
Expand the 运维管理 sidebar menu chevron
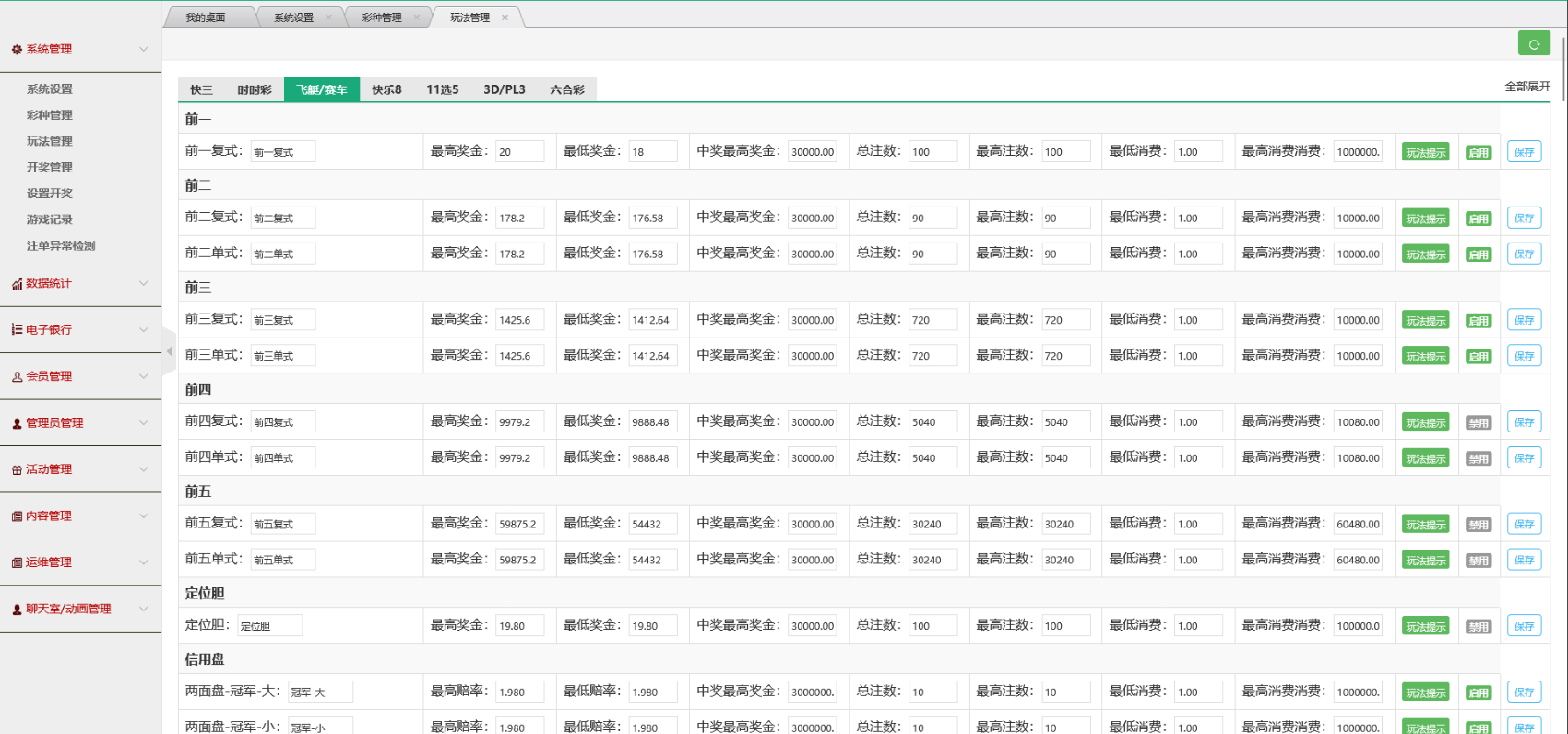coord(143,562)
